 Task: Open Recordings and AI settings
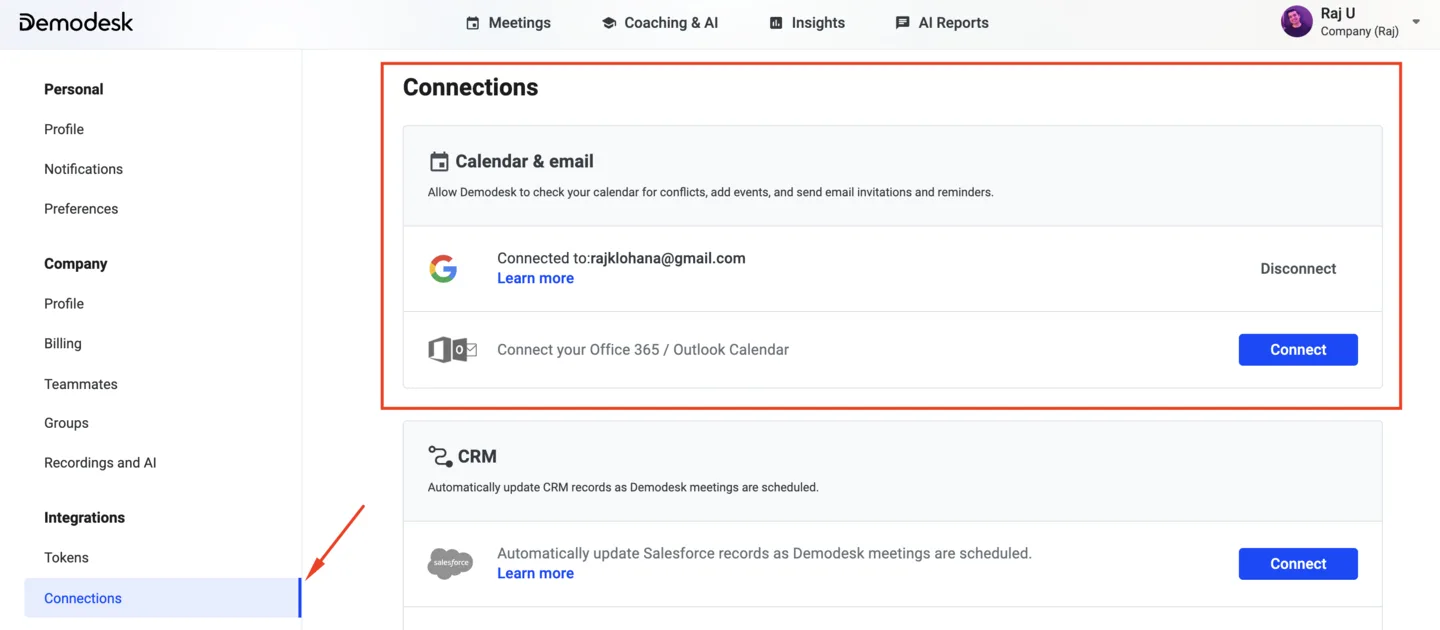tap(100, 463)
